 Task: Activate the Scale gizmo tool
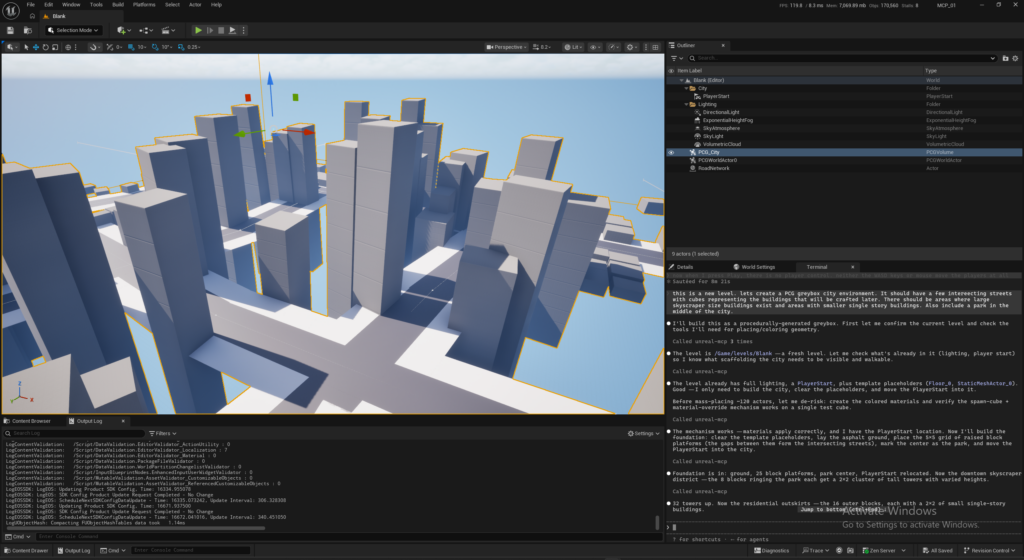point(55,47)
